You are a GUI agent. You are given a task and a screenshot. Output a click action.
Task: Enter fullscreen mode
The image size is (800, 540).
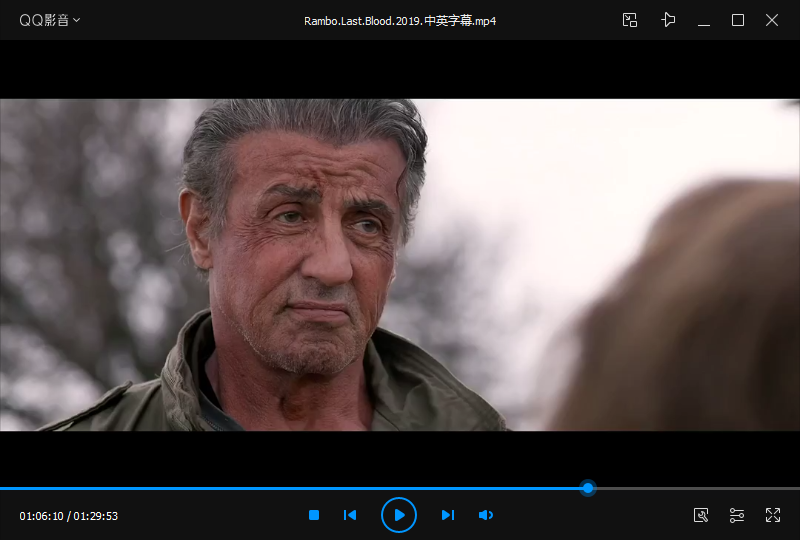773,515
